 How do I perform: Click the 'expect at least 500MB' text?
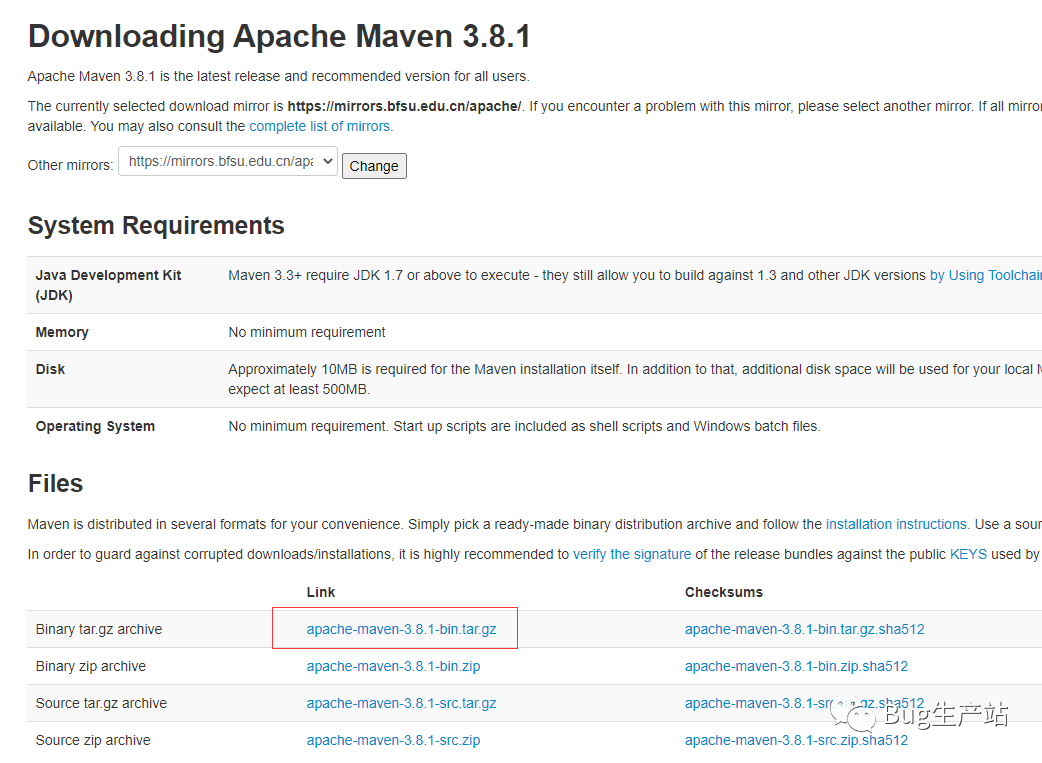tap(299, 389)
